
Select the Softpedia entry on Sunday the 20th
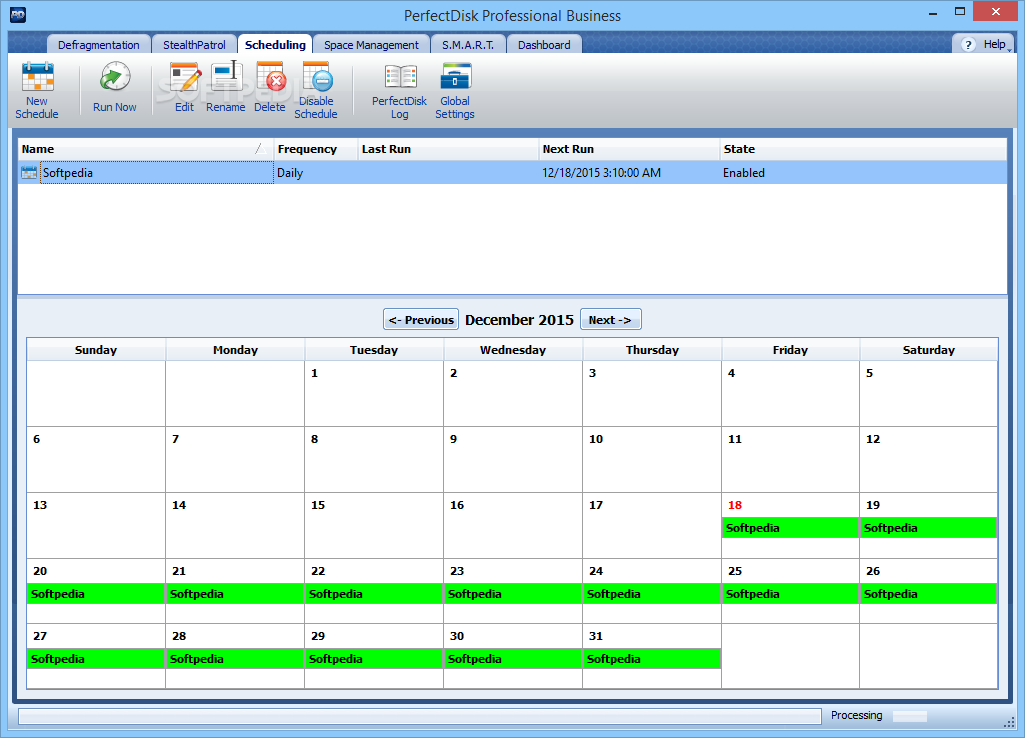pyautogui.click(x=95, y=594)
